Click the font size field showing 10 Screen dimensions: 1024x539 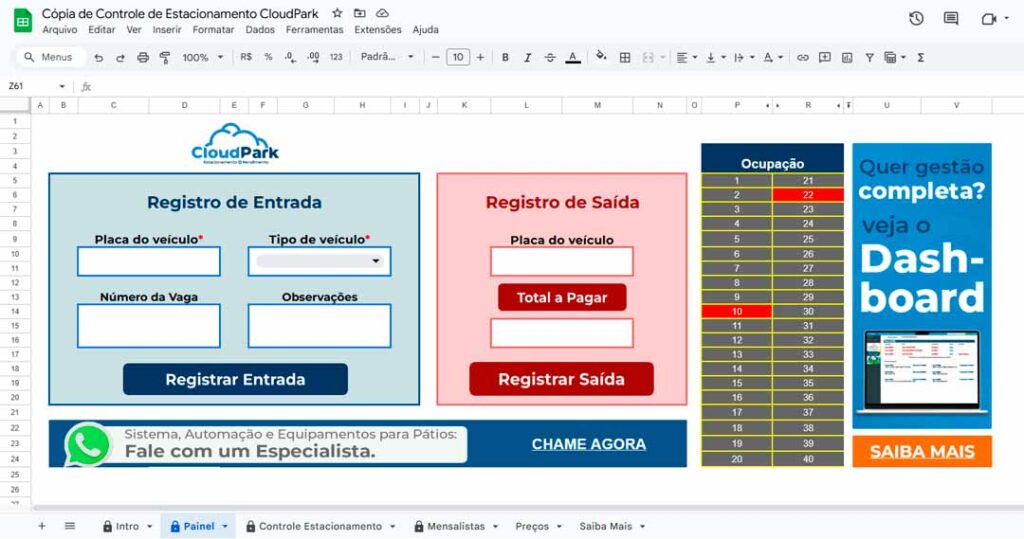click(458, 57)
